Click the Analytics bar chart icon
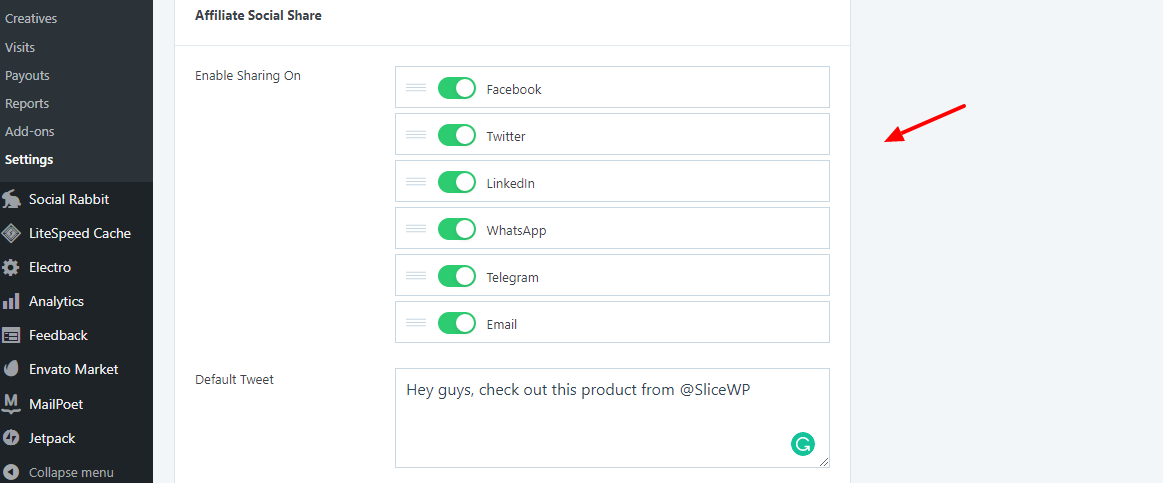1163x483 pixels. coord(12,301)
